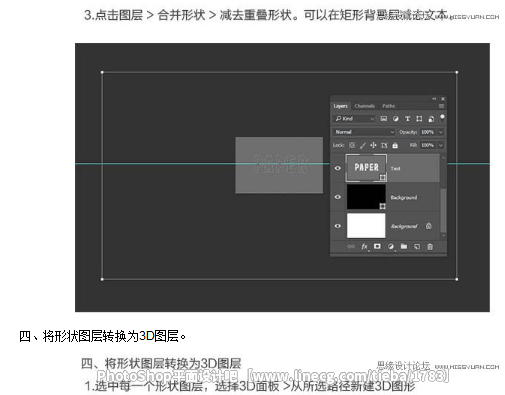Open the Kind filter dropdown
This screenshot has width=505, height=395.
(354, 119)
